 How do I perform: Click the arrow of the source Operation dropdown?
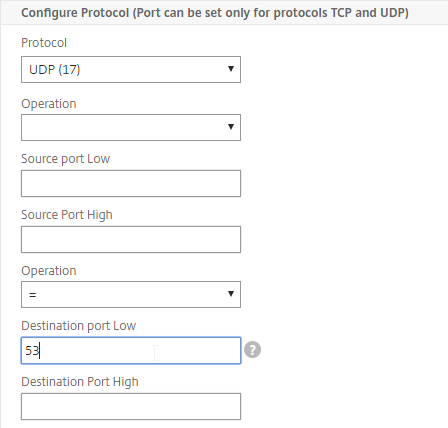coord(231,127)
